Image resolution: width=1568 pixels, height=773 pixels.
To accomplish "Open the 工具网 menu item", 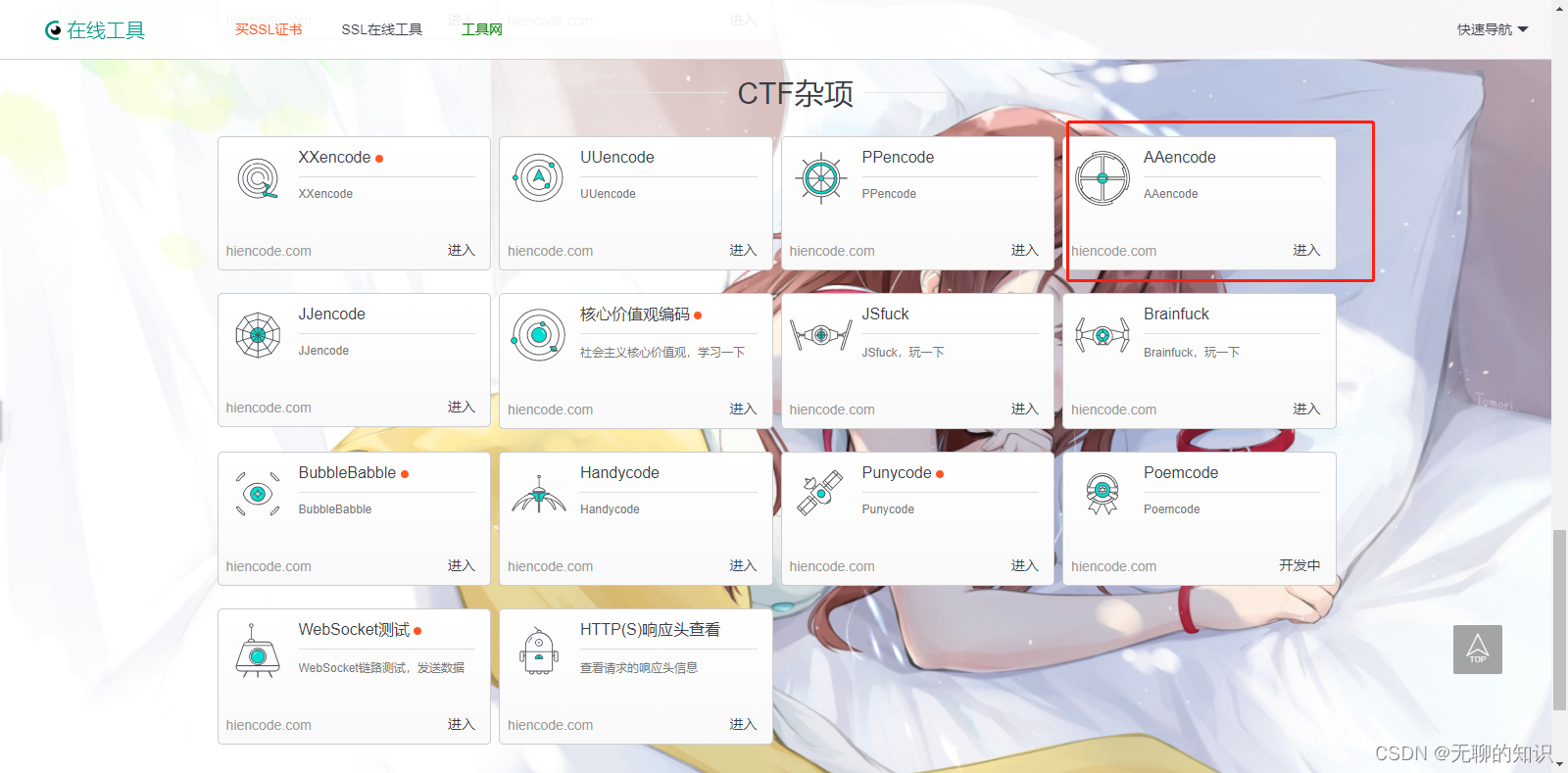I will [x=481, y=29].
